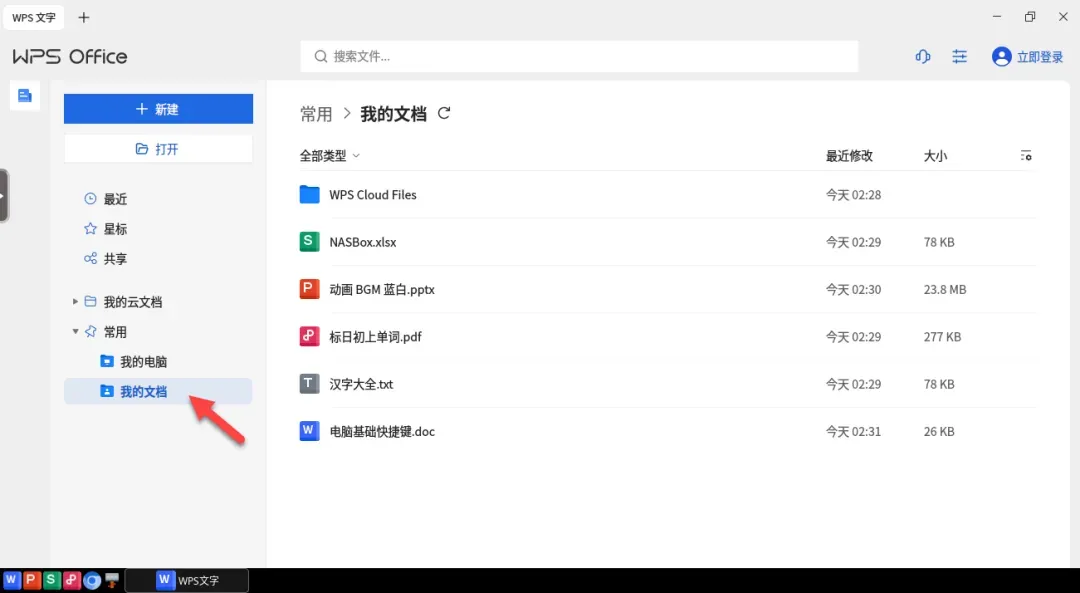The width and height of the screenshot is (1080, 593).
Task: Launch WPS Presentation from taskbar P icon
Action: [31, 580]
